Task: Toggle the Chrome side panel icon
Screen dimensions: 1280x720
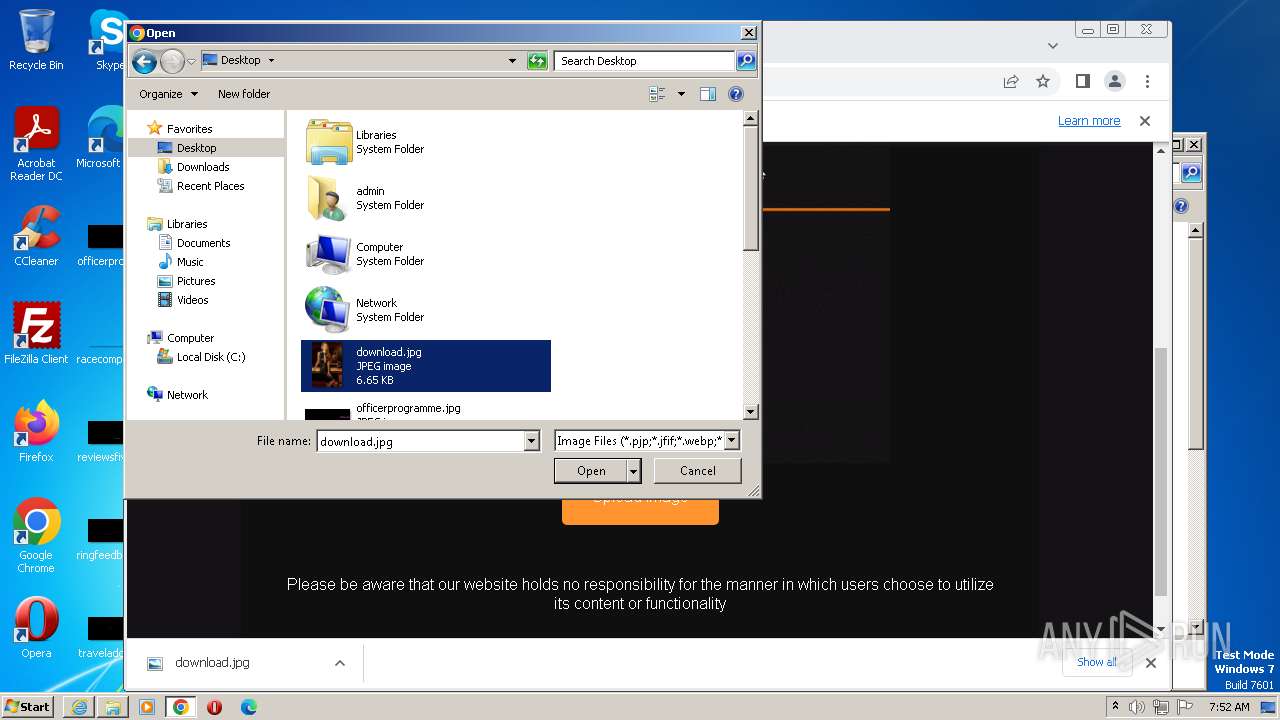Action: 1082,81
